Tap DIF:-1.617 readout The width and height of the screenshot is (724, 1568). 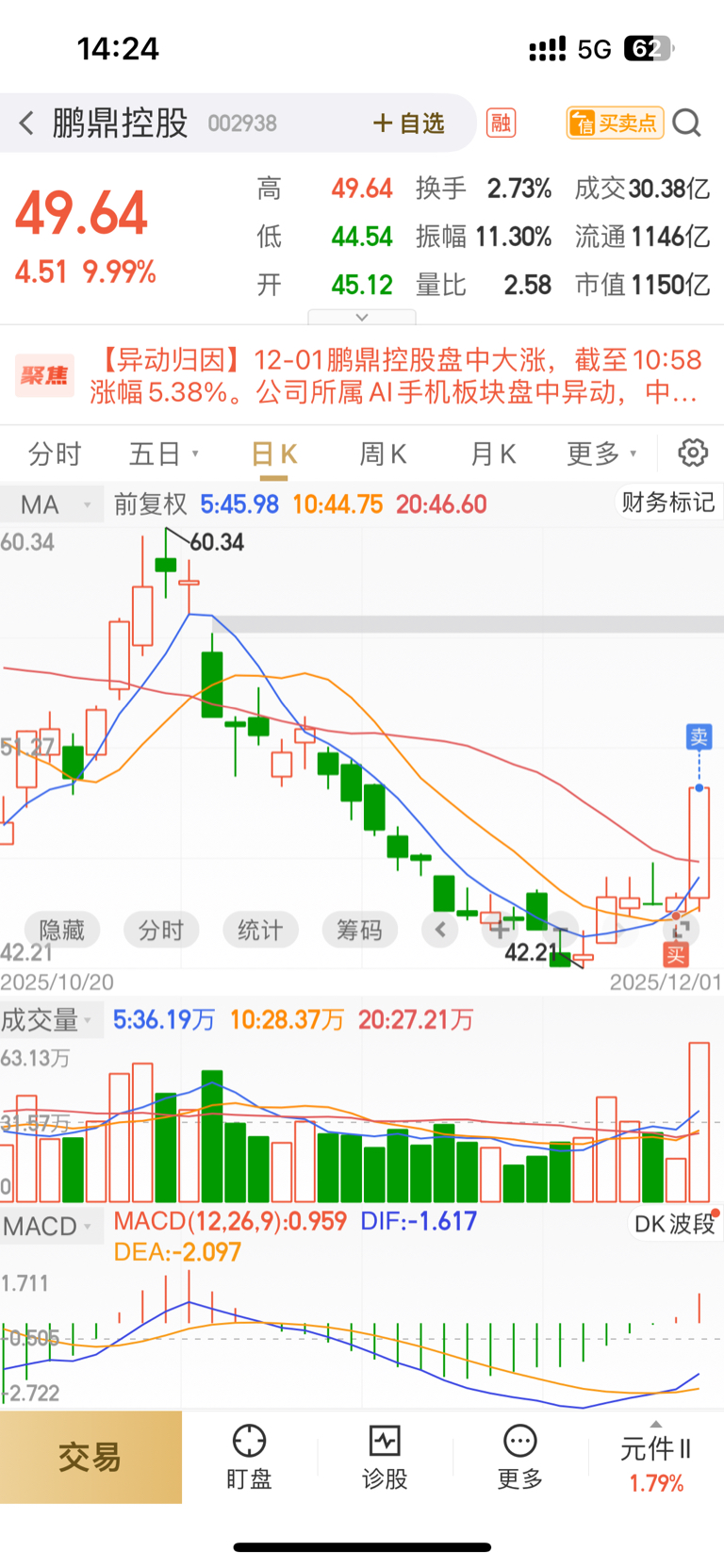point(419,1221)
